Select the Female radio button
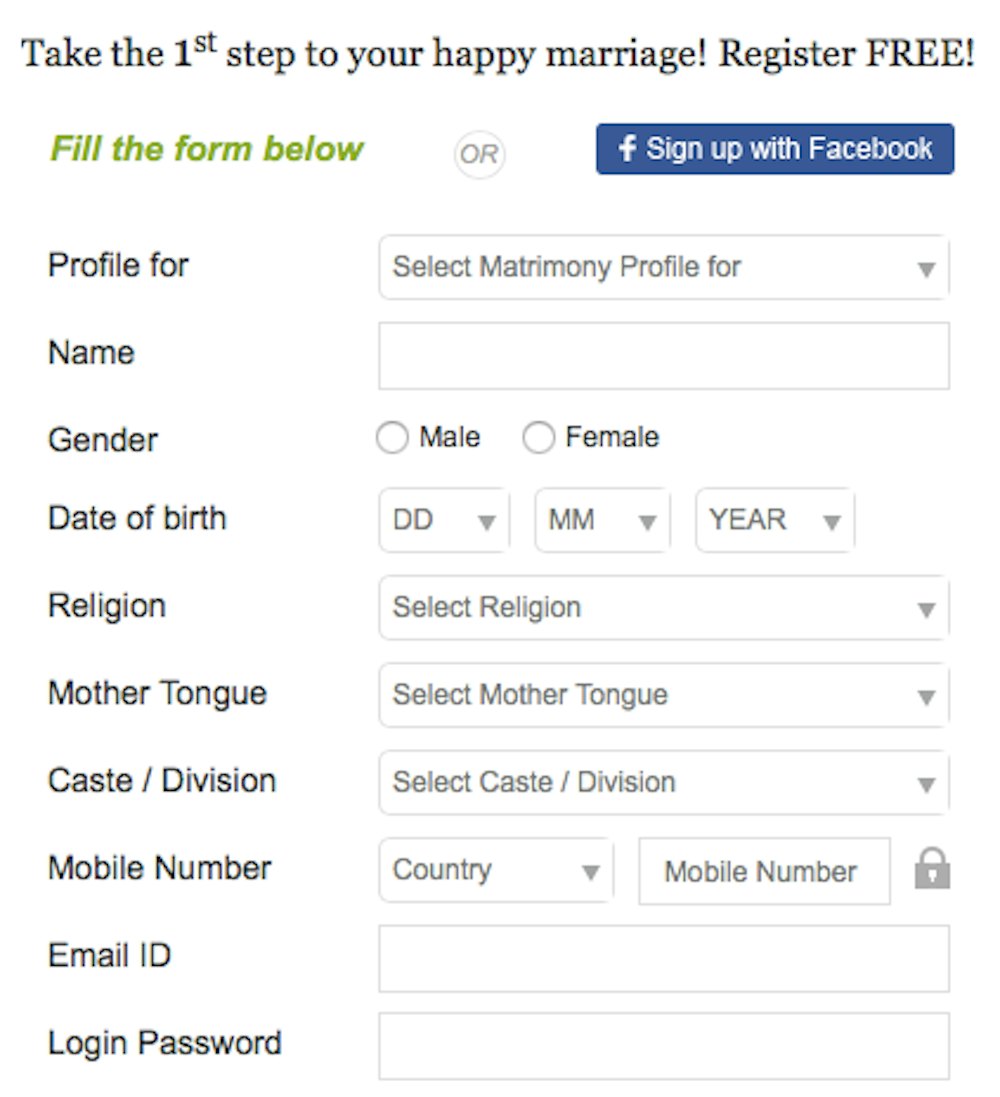Image resolution: width=1000 pixels, height=1097 pixels. (x=539, y=438)
